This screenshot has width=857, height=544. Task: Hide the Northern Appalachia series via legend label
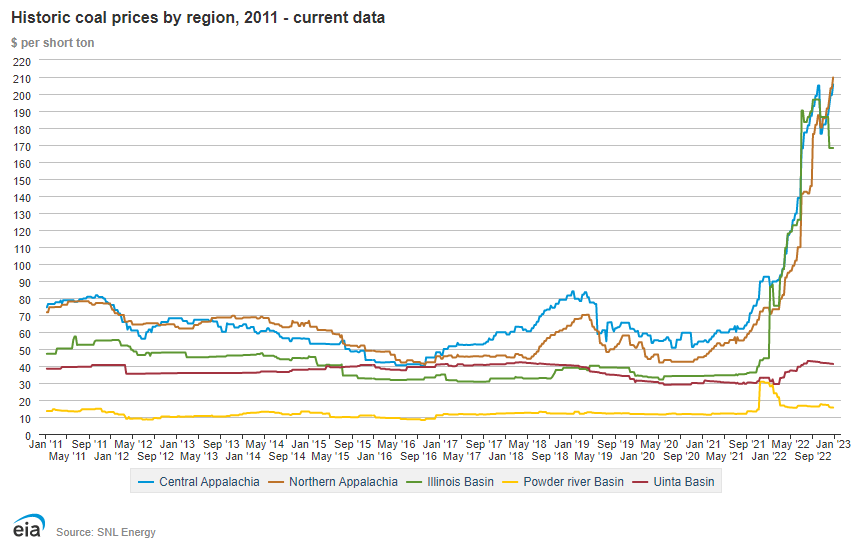point(341,481)
